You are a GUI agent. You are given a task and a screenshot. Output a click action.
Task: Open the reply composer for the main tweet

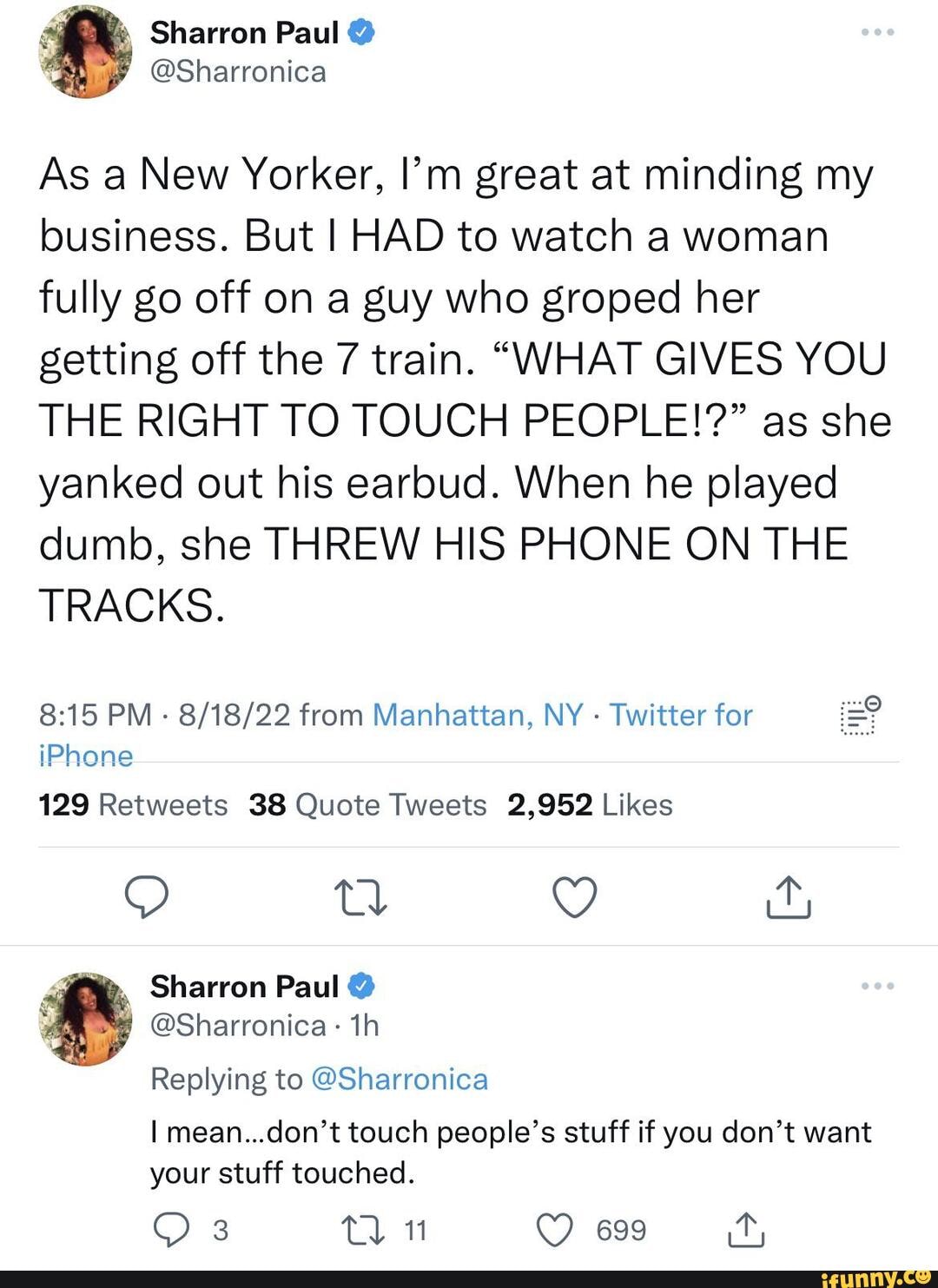[149, 899]
